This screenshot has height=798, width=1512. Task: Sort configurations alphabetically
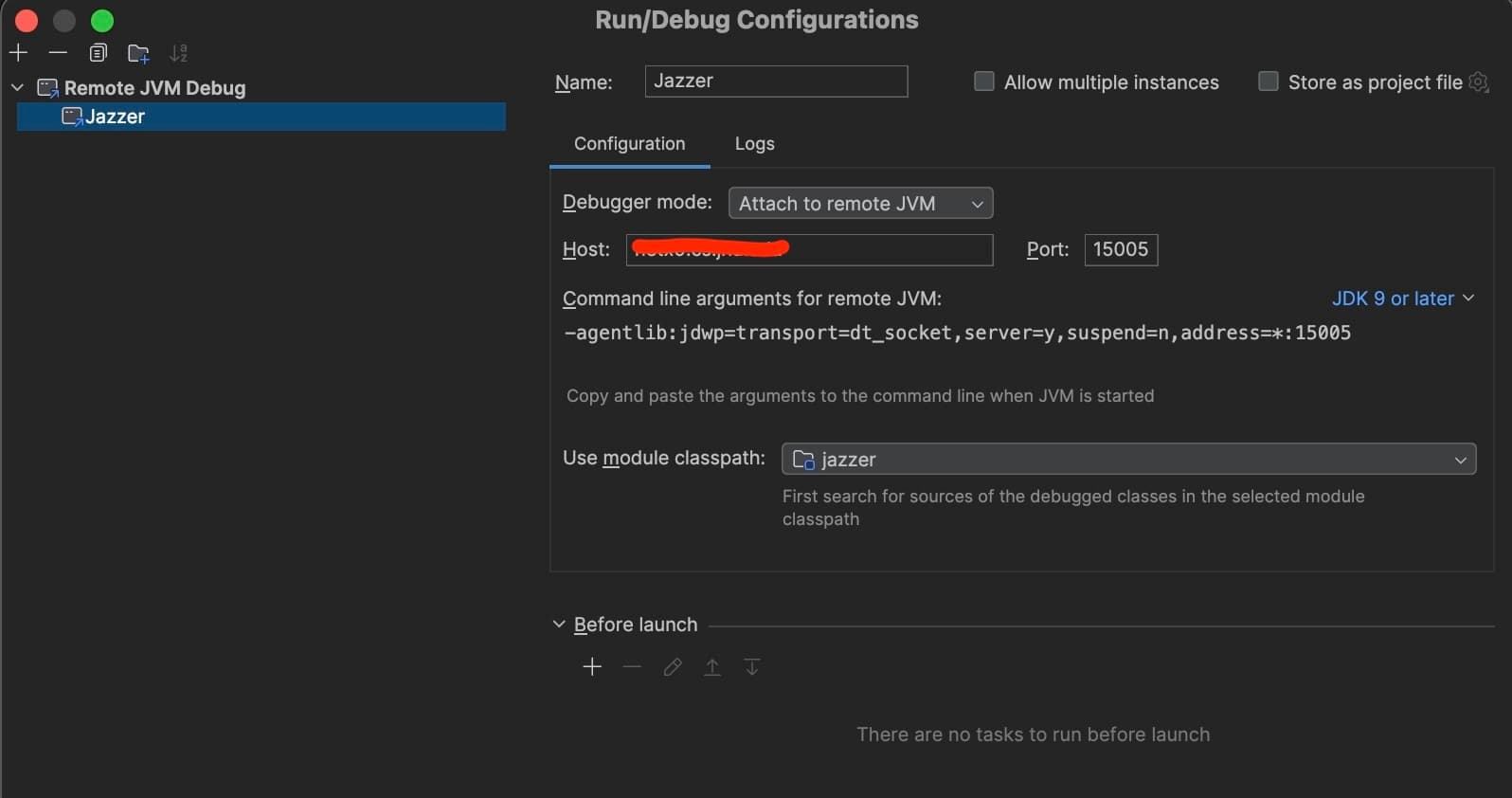pyautogui.click(x=178, y=53)
